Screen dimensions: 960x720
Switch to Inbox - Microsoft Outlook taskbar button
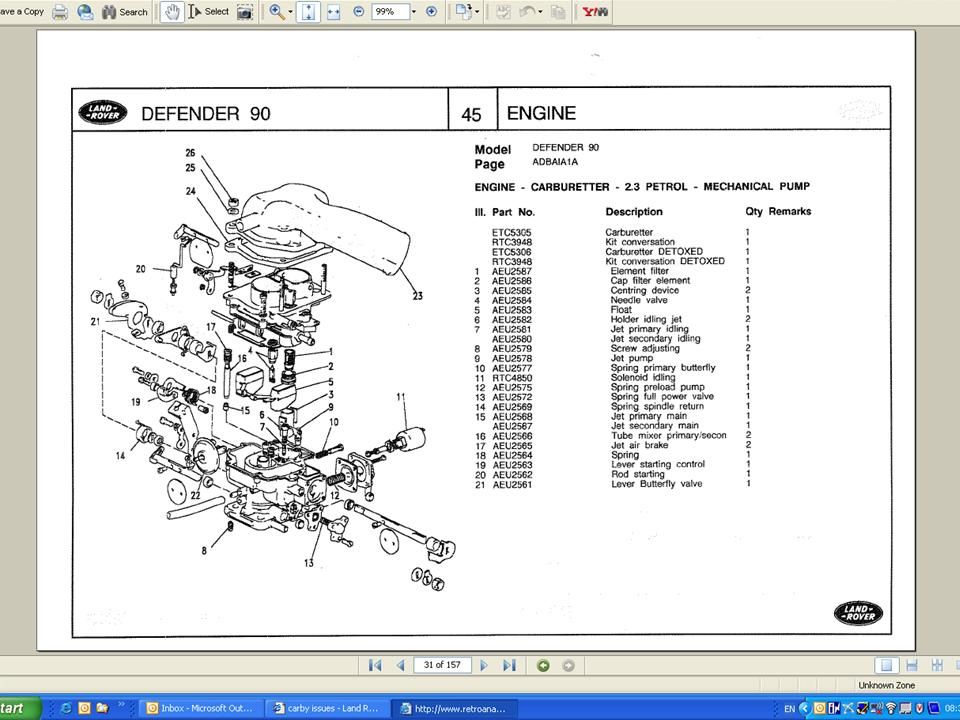click(202, 708)
